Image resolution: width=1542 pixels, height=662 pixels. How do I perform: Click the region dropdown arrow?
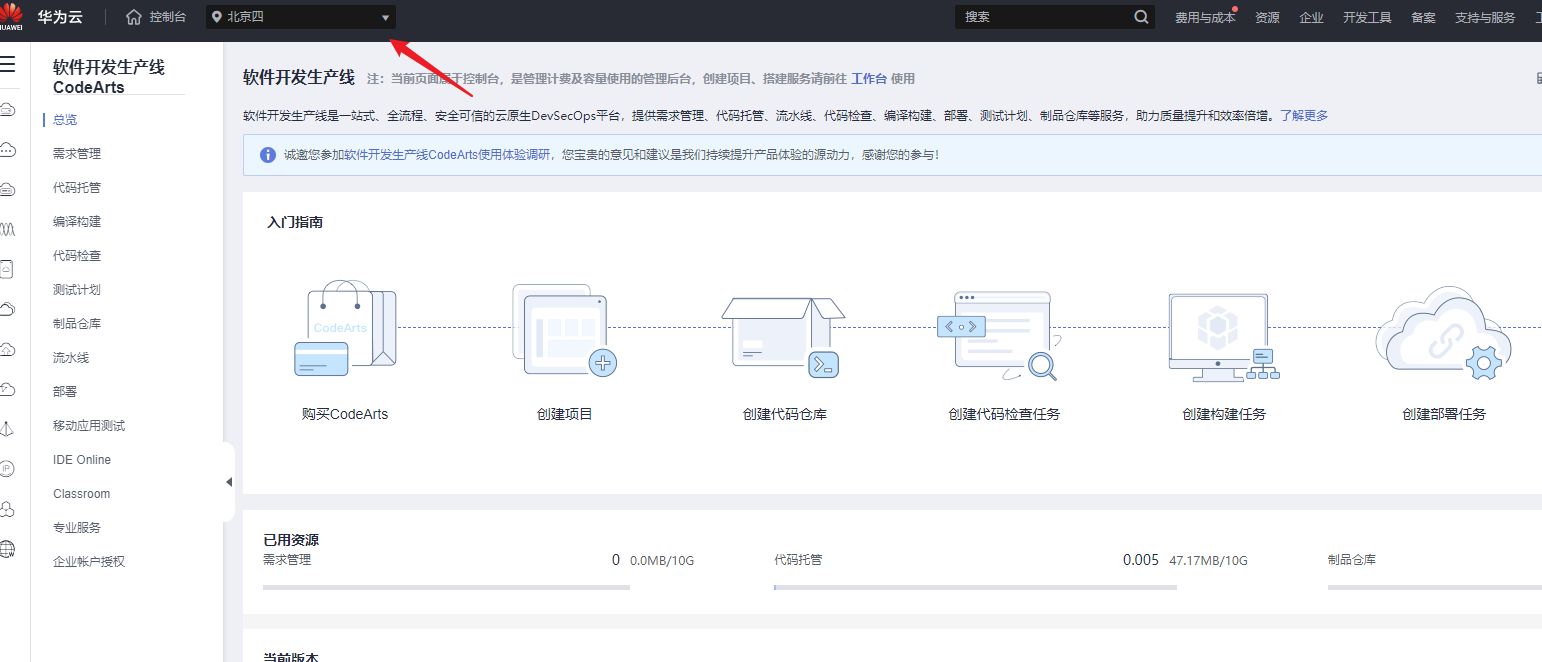pos(385,18)
